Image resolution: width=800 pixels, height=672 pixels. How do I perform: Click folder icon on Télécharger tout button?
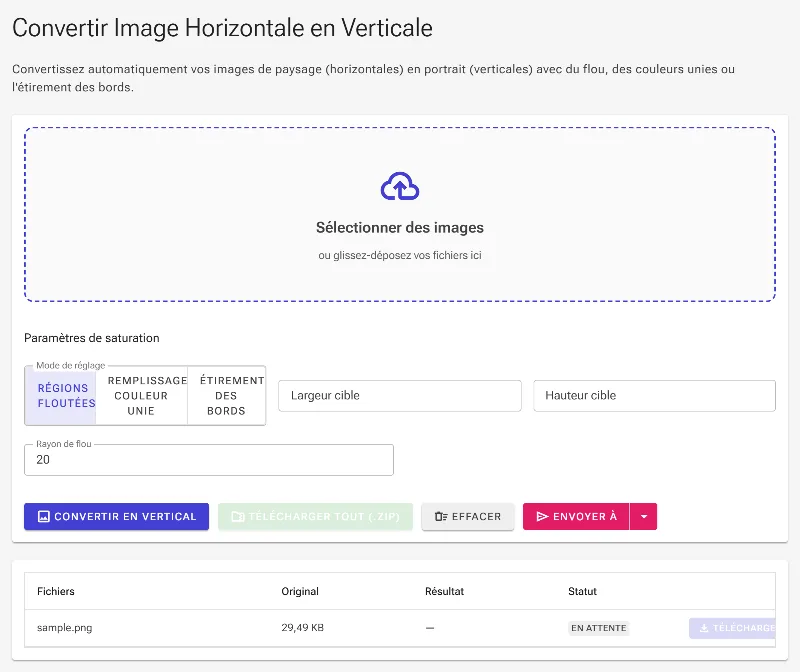click(238, 516)
